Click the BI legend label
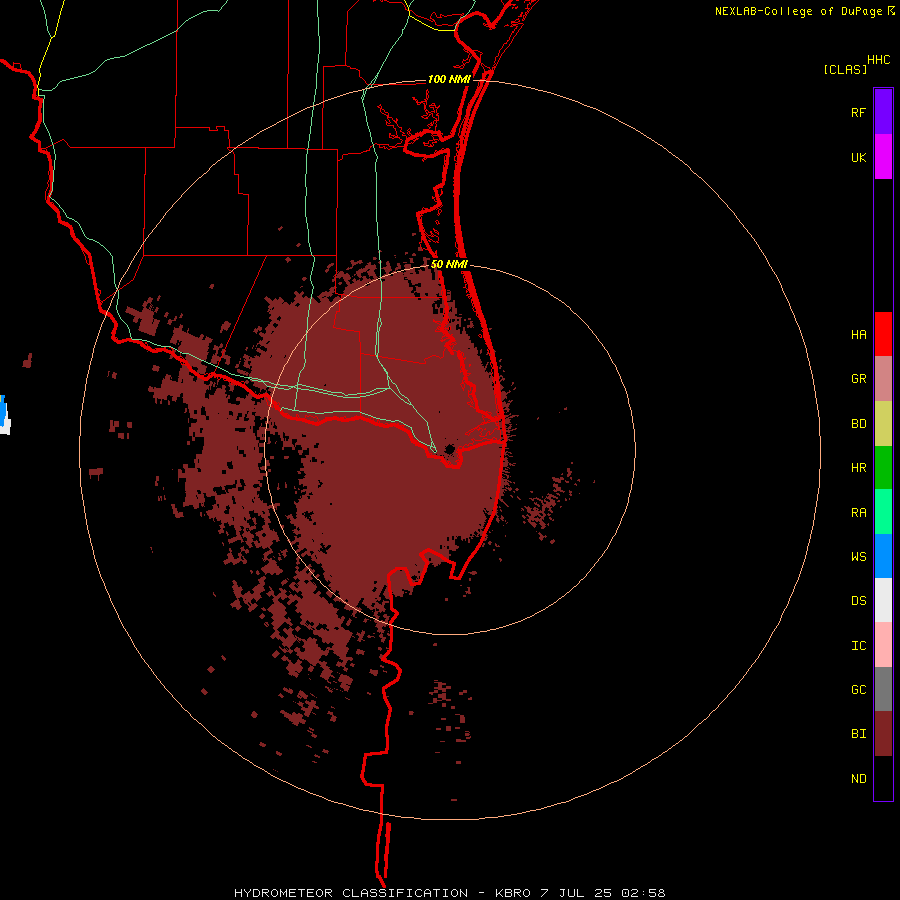 tap(859, 734)
